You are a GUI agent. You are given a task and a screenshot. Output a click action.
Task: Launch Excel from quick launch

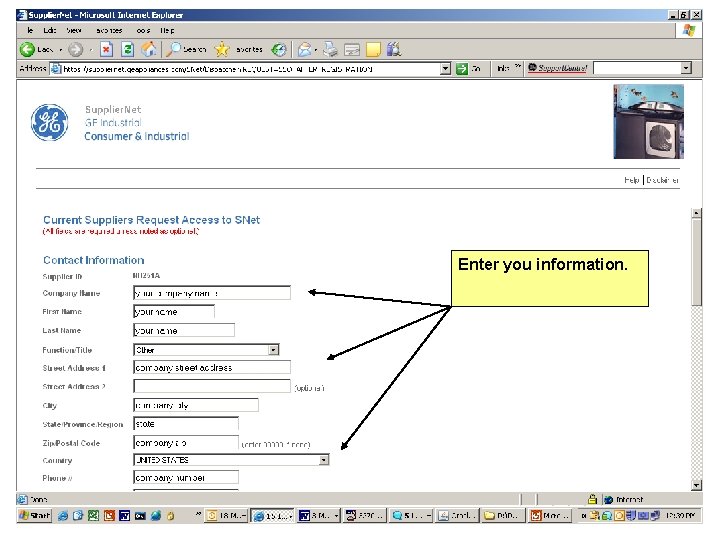94,516
